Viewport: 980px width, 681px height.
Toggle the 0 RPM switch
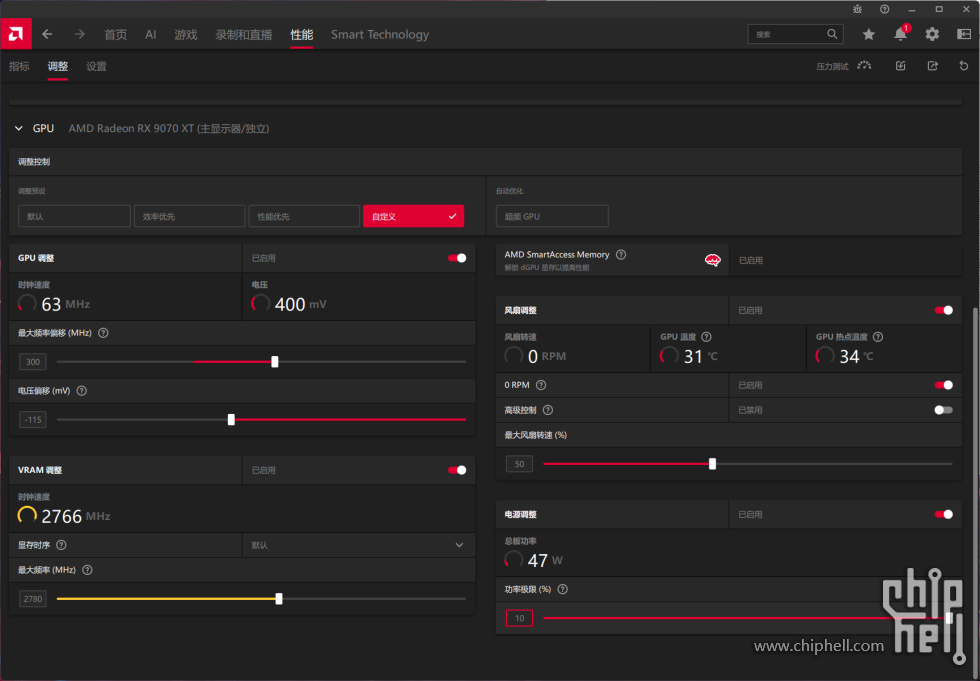pos(943,385)
